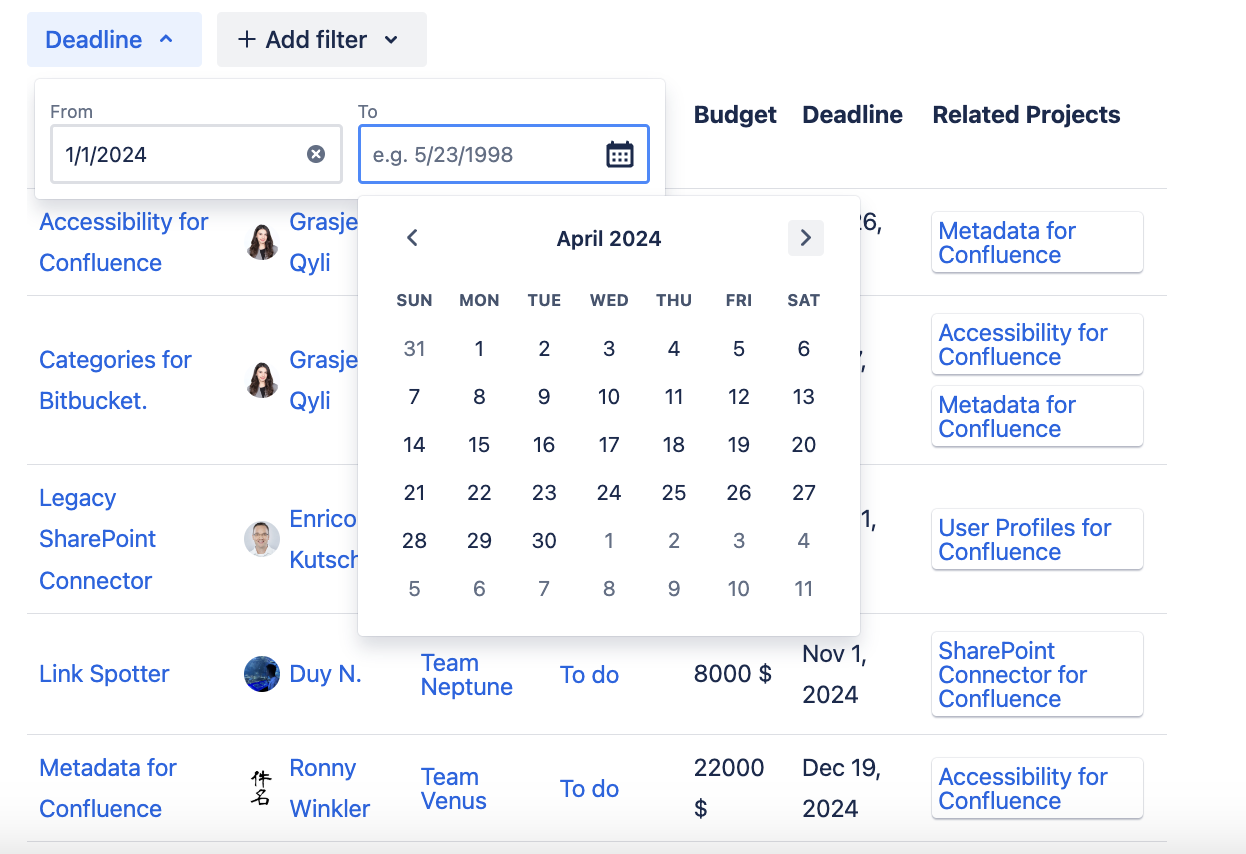1246x854 pixels.
Task: Open calendar icon in To field
Action: tap(620, 154)
